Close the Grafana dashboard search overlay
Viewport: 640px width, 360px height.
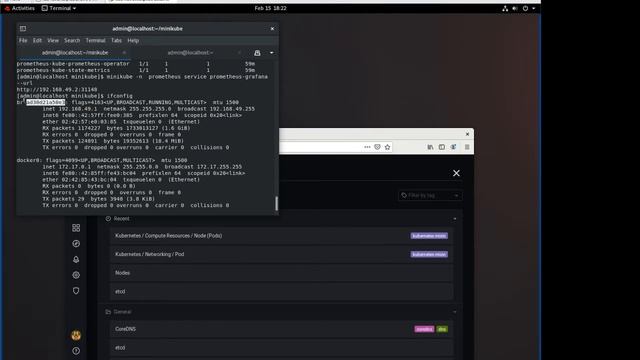pyautogui.click(x=456, y=173)
